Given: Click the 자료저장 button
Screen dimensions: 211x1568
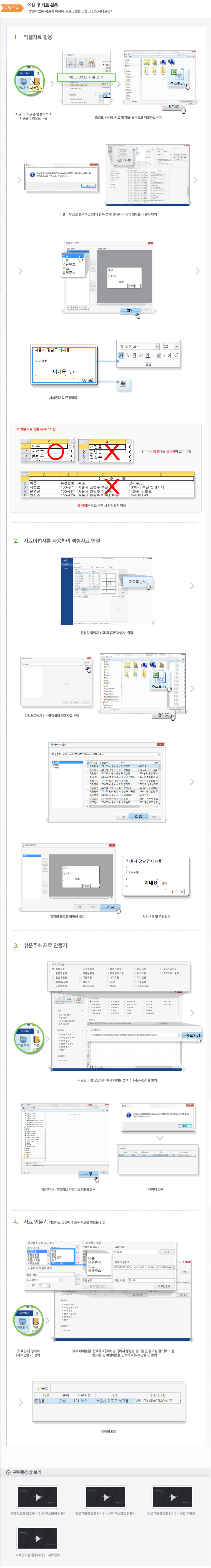Looking at the screenshot, I should [192, 1035].
